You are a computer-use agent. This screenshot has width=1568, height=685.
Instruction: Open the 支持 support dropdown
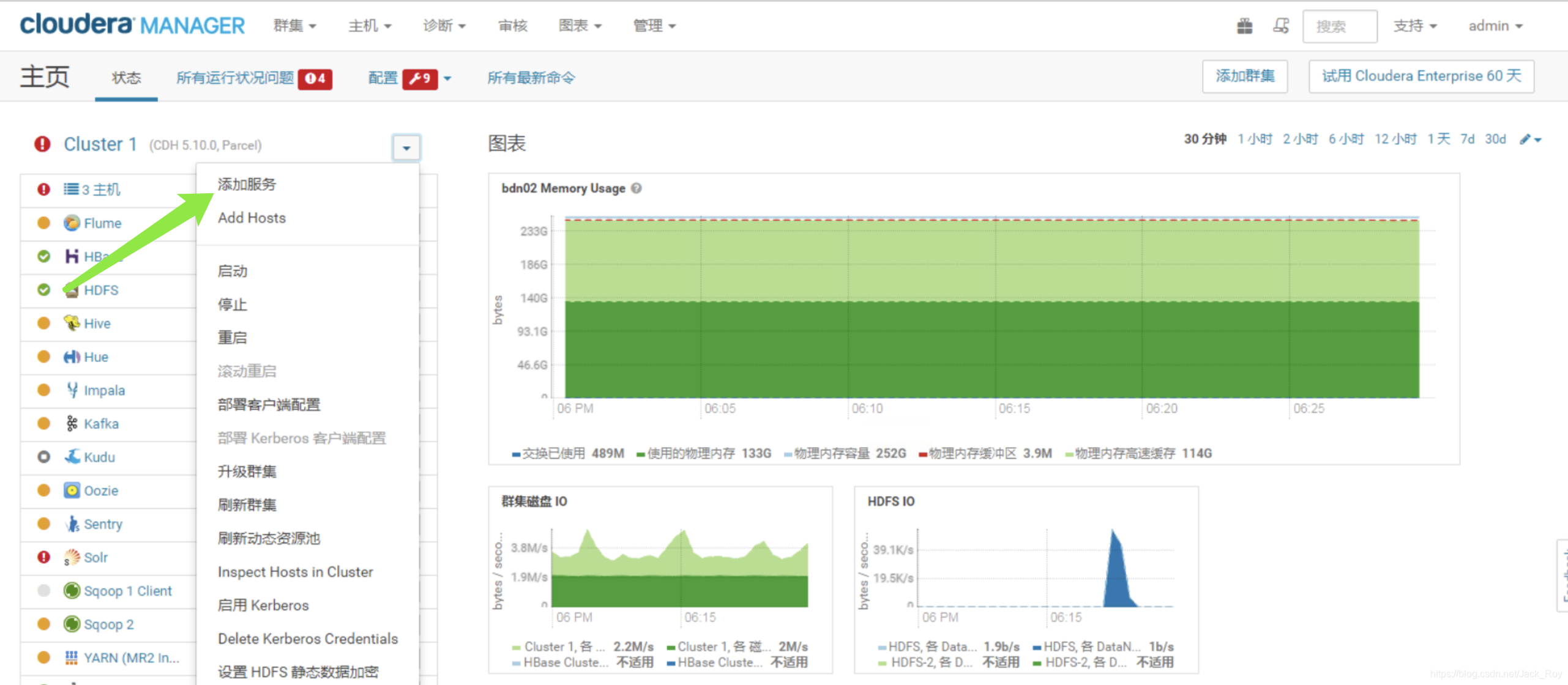pos(1415,26)
